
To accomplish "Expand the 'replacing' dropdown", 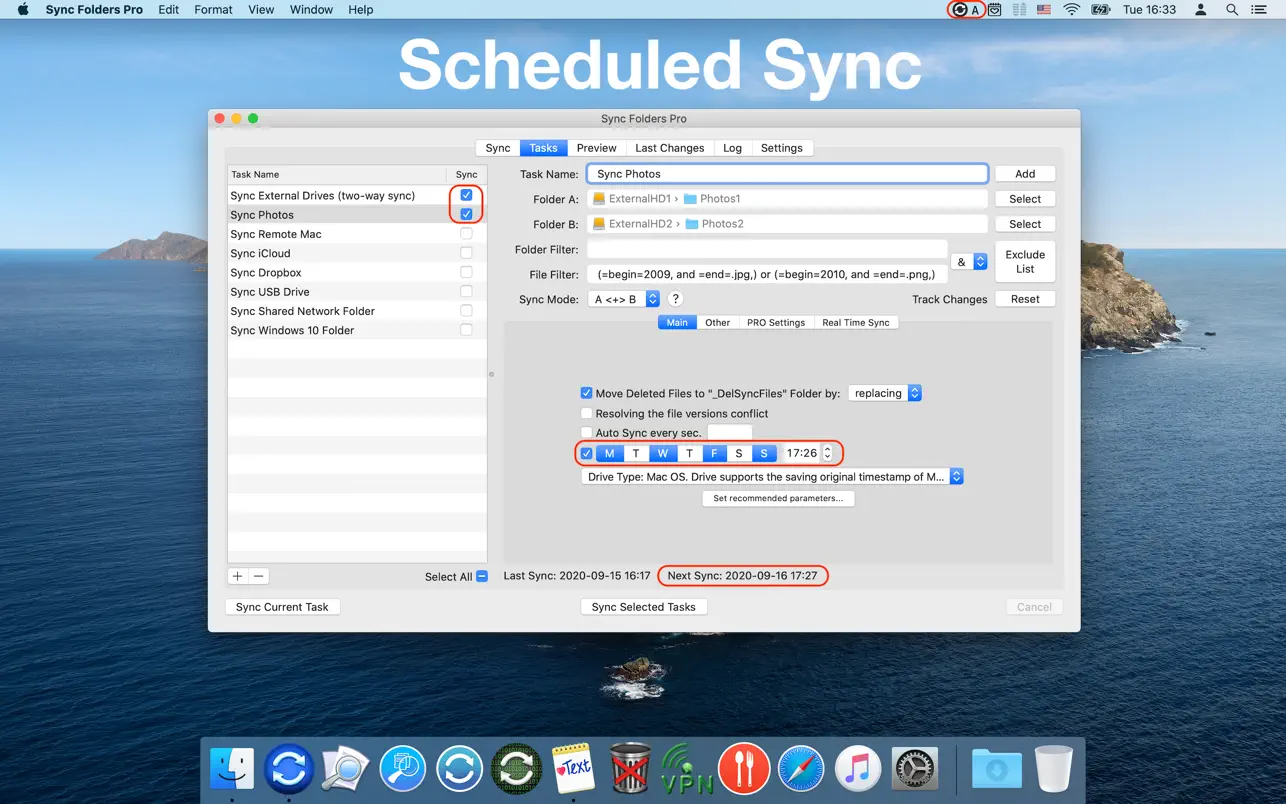I will [x=885, y=393].
